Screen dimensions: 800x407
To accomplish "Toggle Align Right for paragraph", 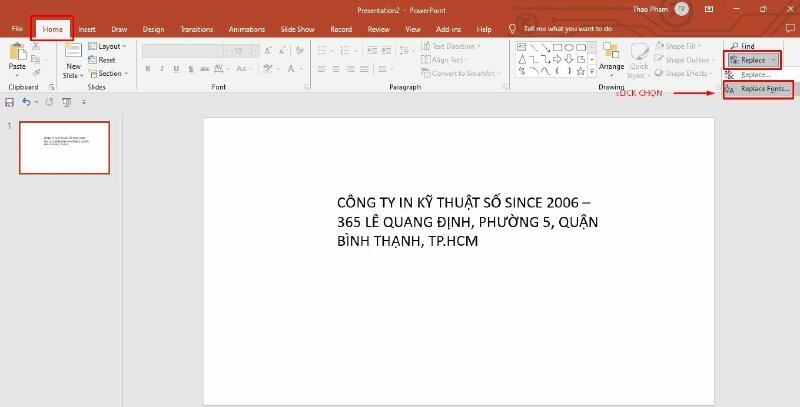I will pyautogui.click(x=350, y=69).
